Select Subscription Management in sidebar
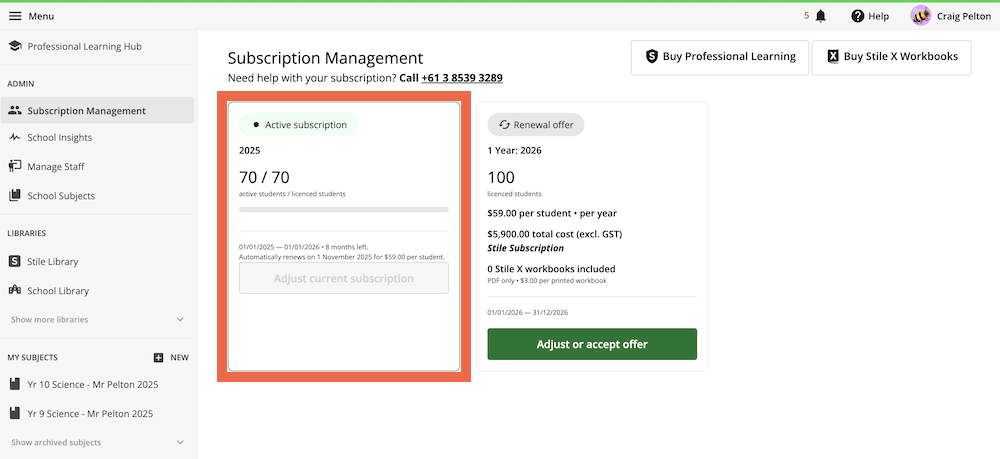The height and width of the screenshot is (459, 1000). [x=98, y=110]
